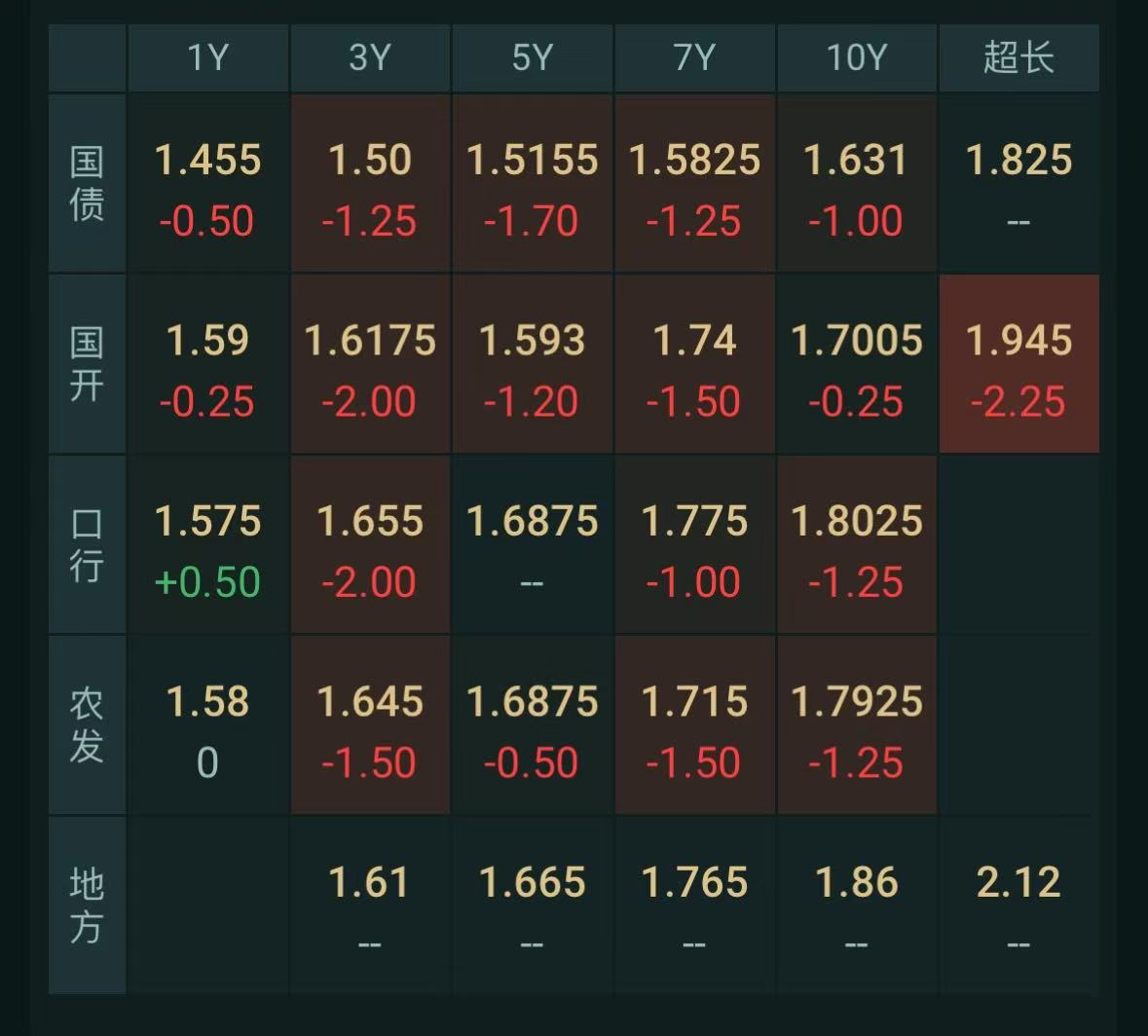Image resolution: width=1148 pixels, height=1036 pixels.
Task: Open 农发 7Y cell showing 1.715
Action: 695,724
